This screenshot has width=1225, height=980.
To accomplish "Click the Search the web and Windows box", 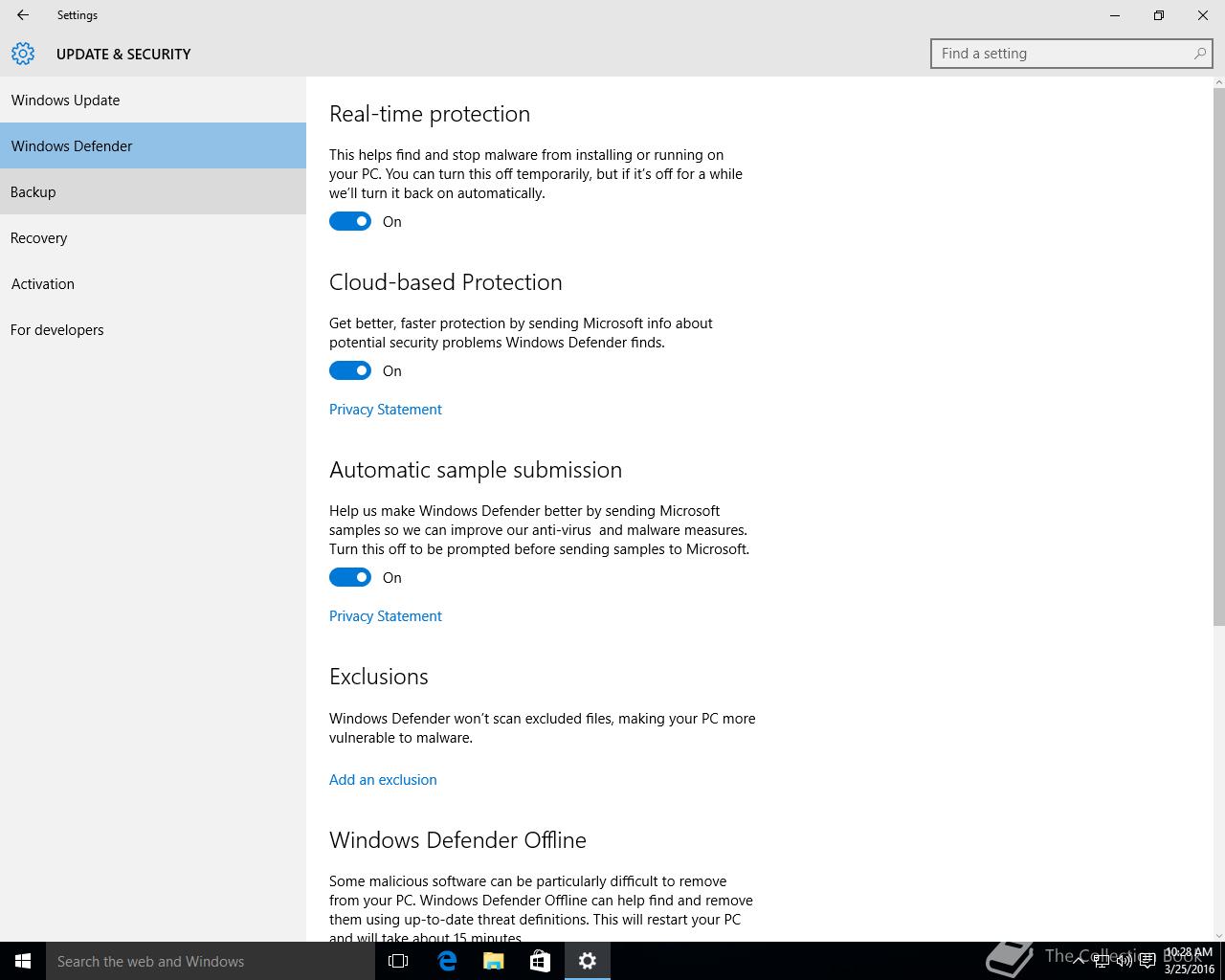I will [x=211, y=961].
